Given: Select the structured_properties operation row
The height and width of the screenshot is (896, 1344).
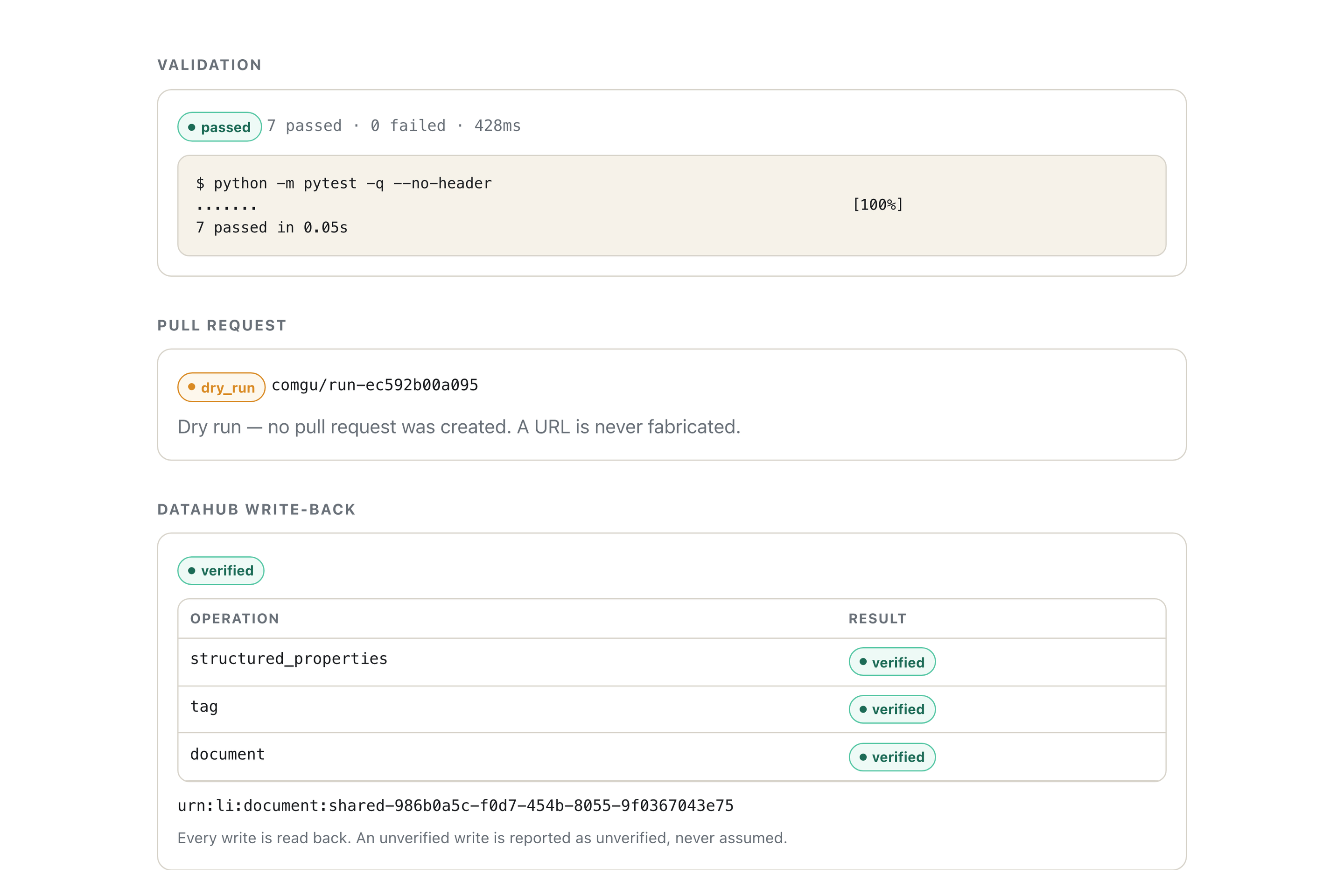Looking at the screenshot, I should click(x=672, y=662).
